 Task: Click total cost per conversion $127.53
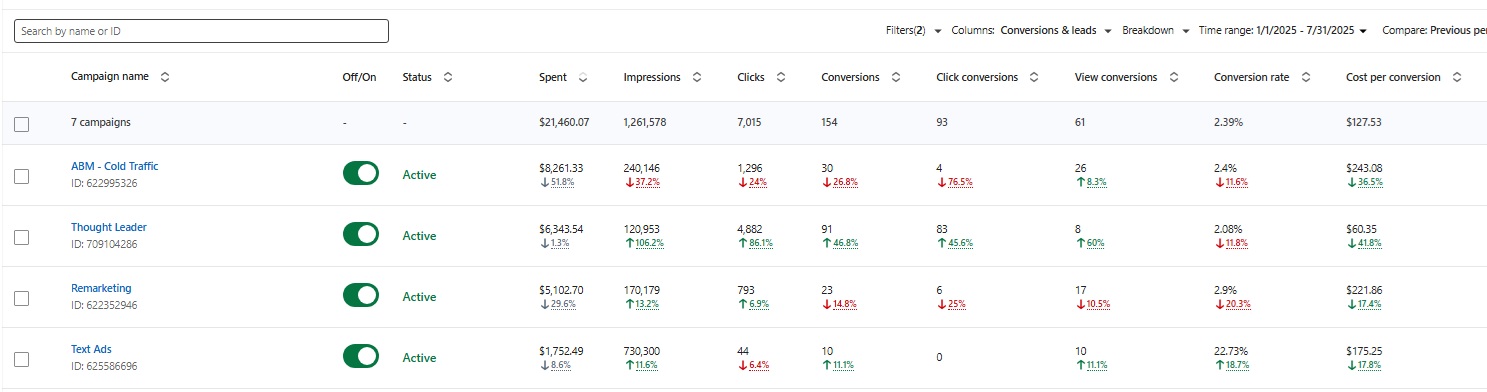1365,122
